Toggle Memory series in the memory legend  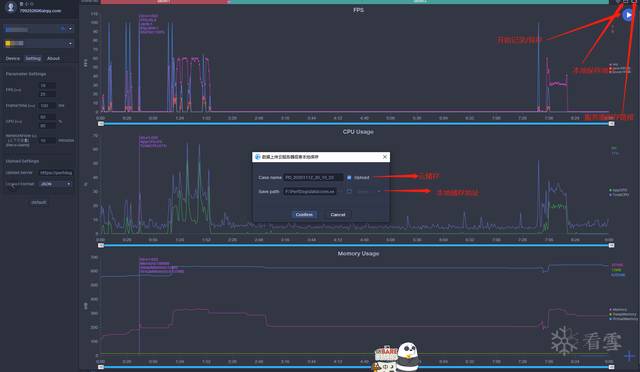pyautogui.click(x=618, y=310)
